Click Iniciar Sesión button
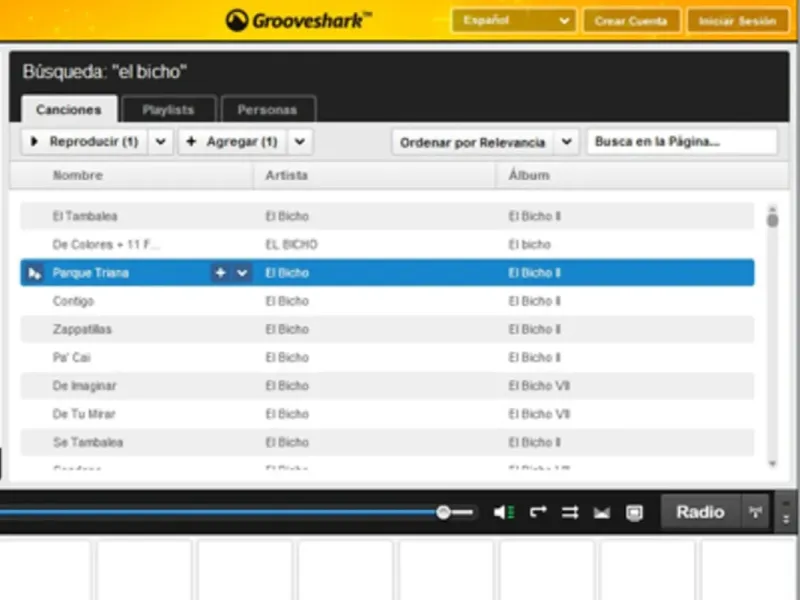 [737, 21]
